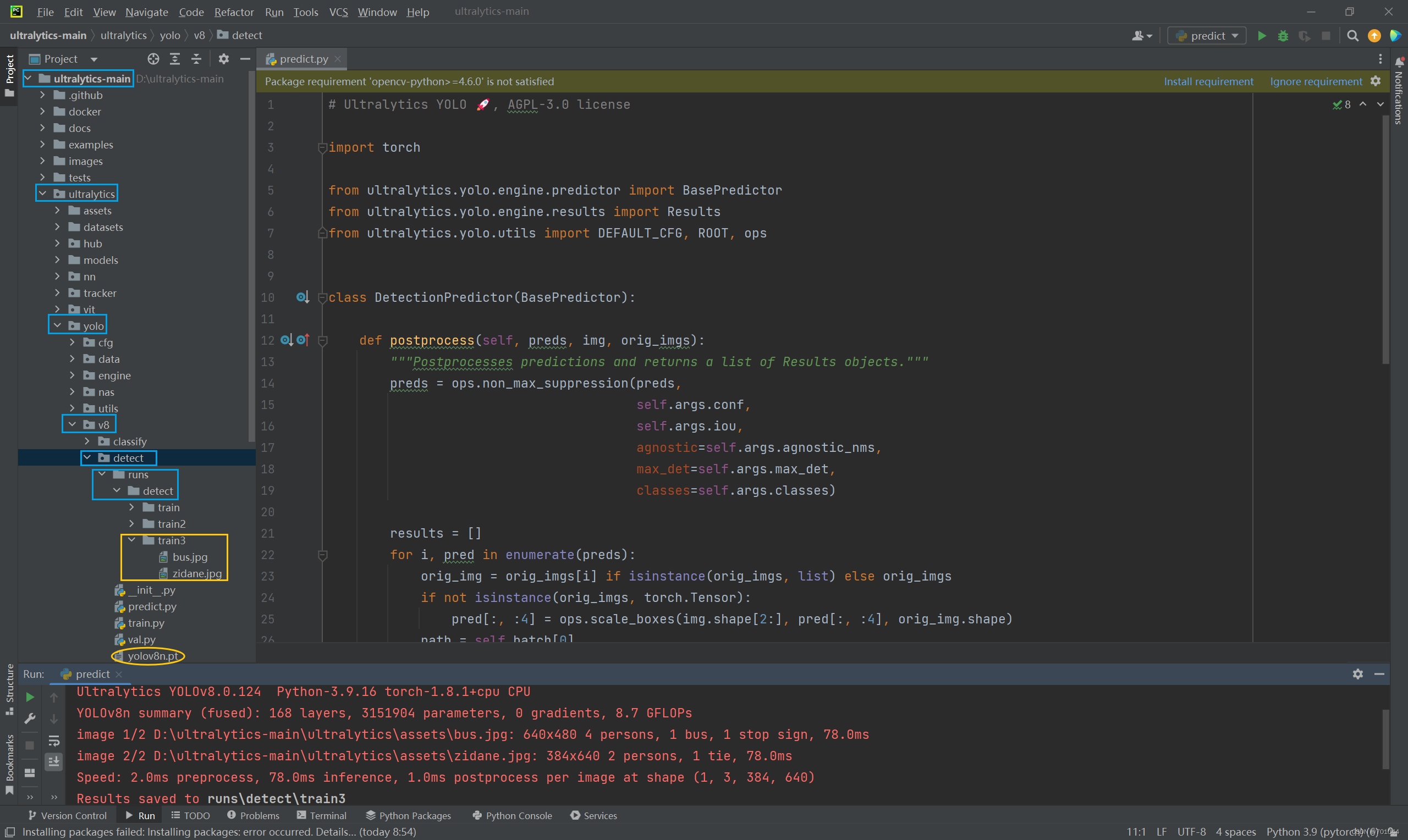Screen dimensions: 1408x840
Task: Click Ignore requirement for opencv-python warning
Action: pos(1315,81)
